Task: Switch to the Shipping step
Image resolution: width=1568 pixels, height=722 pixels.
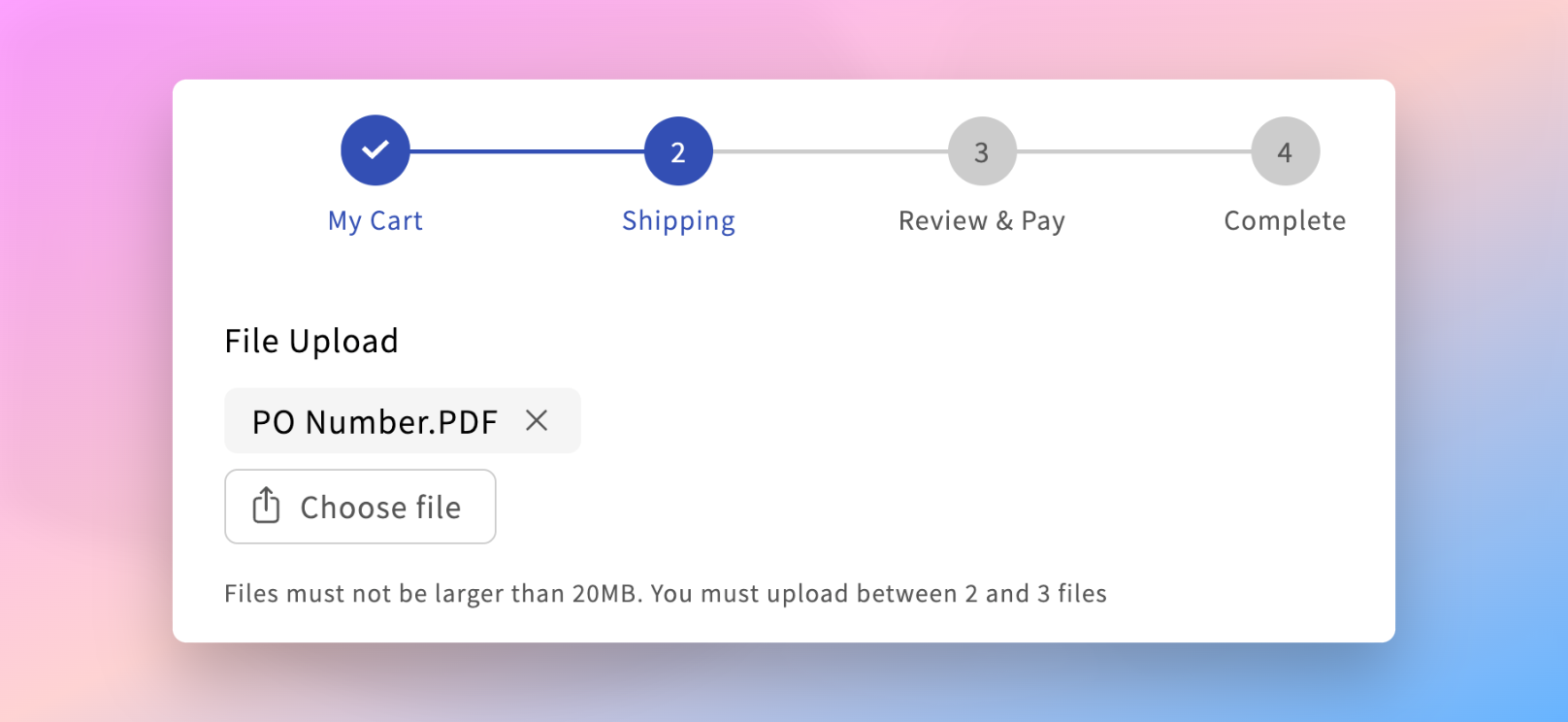Action: [x=677, y=220]
